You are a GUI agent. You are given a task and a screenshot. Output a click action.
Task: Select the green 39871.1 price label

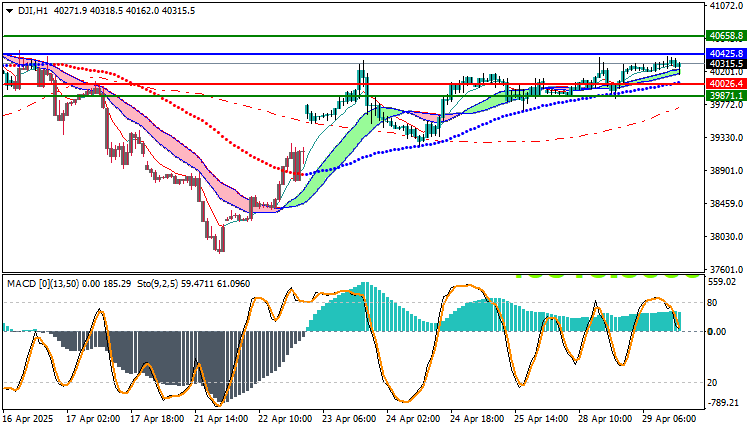point(726,96)
